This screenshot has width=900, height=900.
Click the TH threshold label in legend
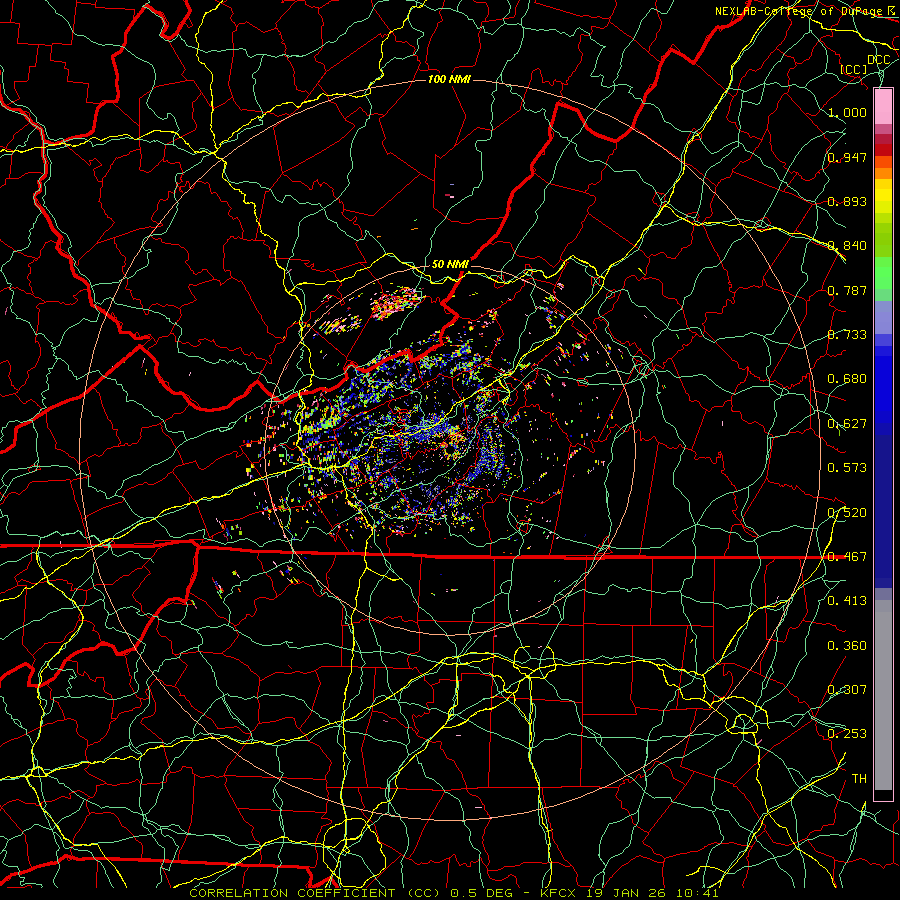tap(859, 779)
